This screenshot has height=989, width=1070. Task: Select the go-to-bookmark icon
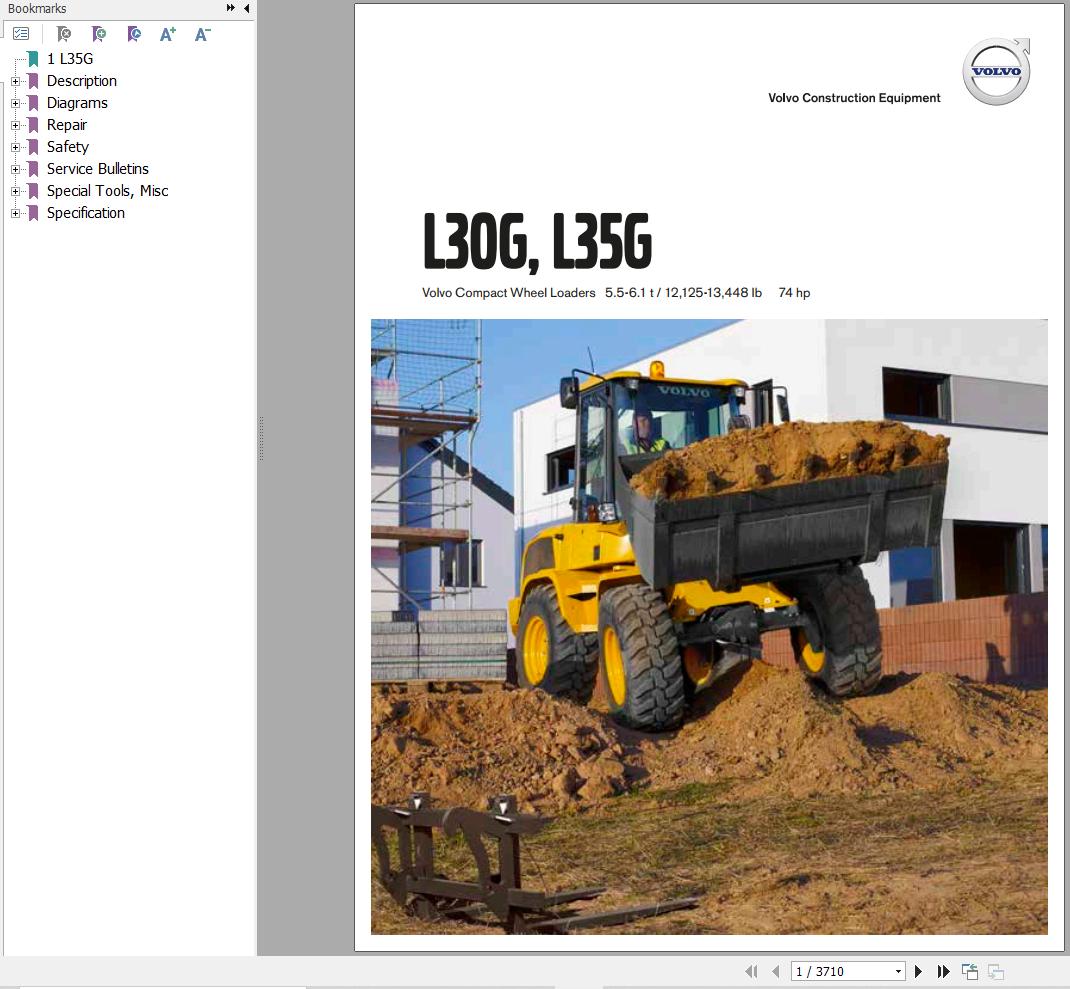point(134,33)
